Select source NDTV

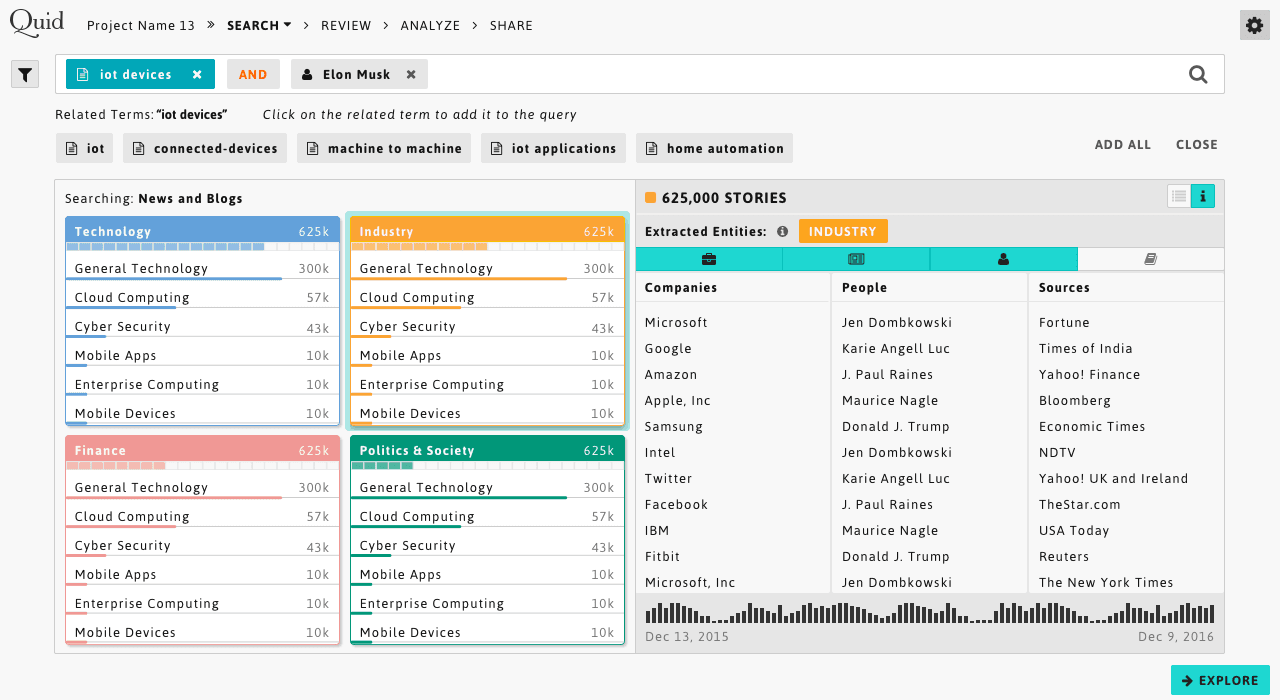click(1058, 452)
